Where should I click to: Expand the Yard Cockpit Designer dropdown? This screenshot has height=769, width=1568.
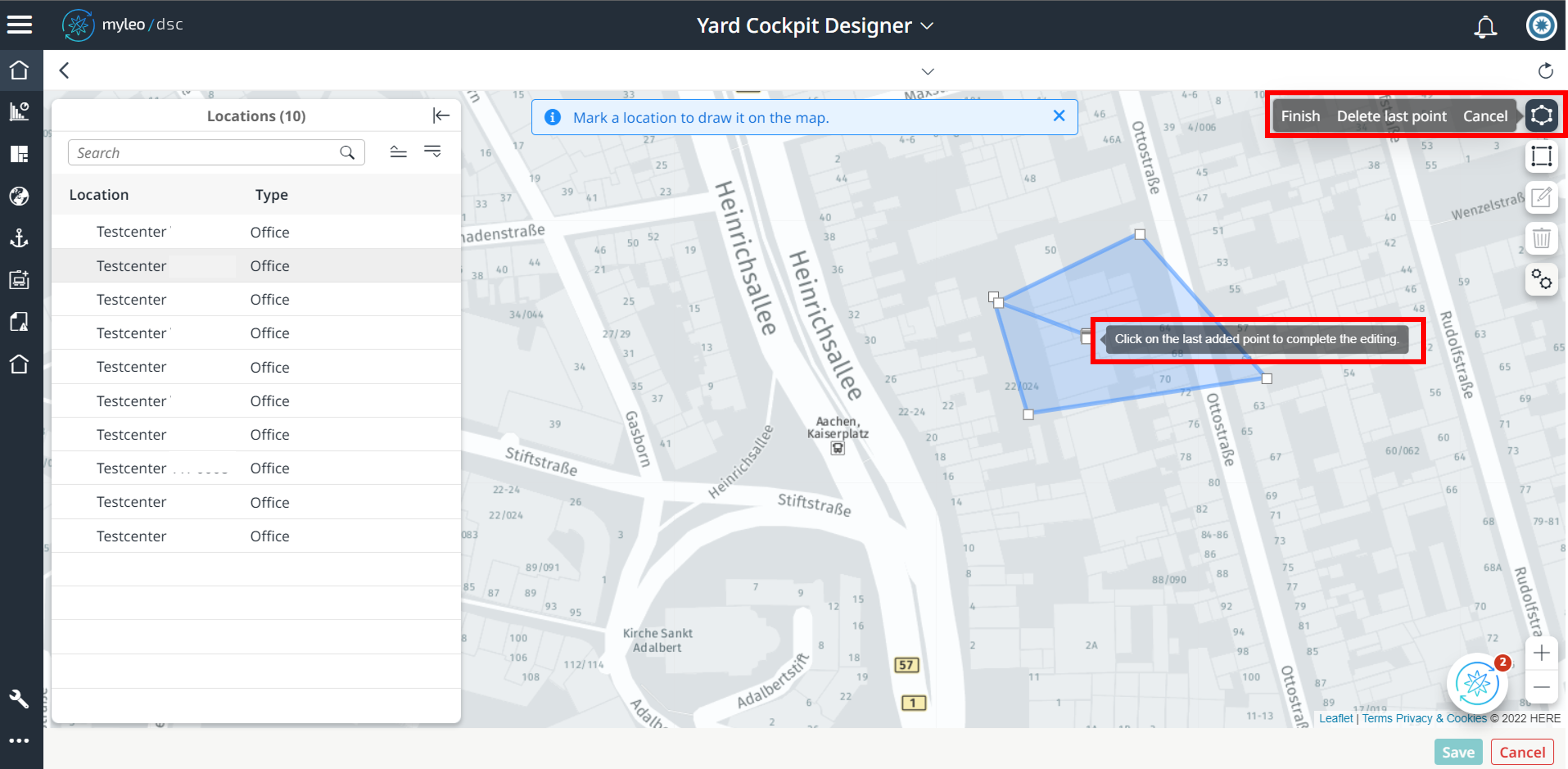click(x=927, y=26)
